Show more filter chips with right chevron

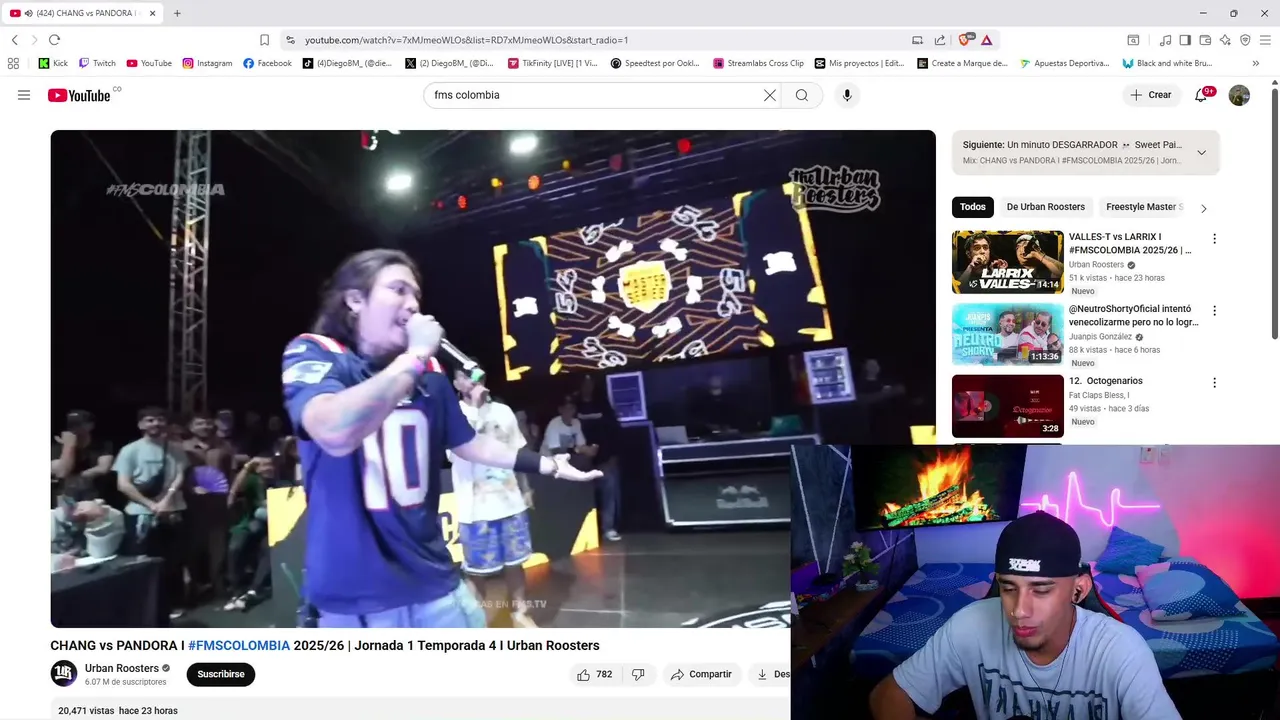tap(1203, 208)
